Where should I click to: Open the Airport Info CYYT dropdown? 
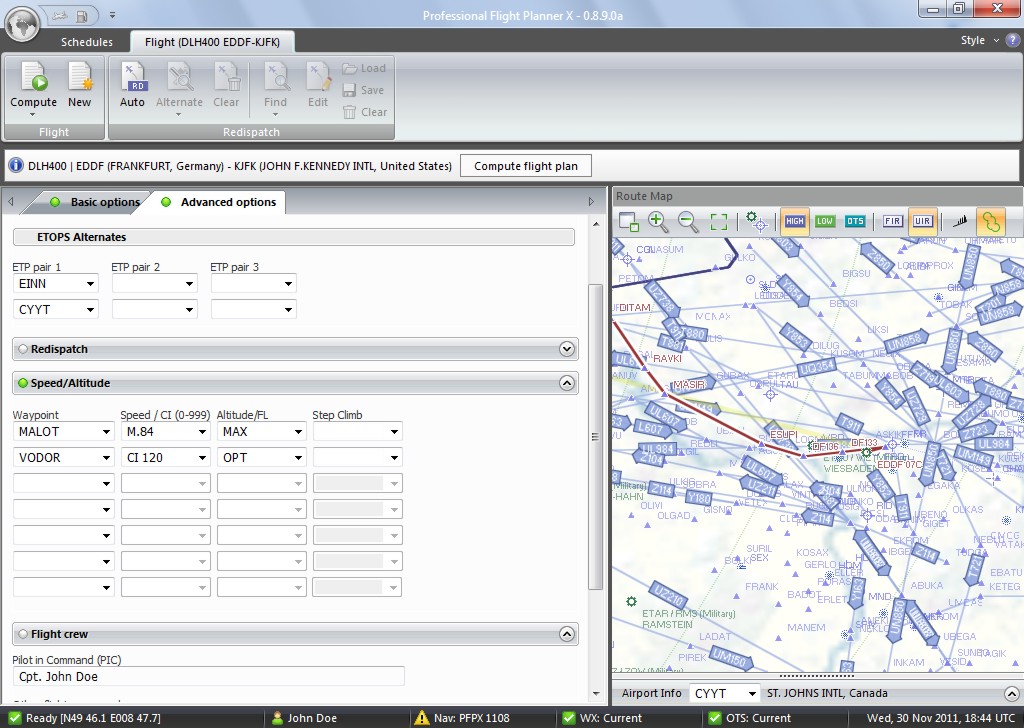point(752,693)
